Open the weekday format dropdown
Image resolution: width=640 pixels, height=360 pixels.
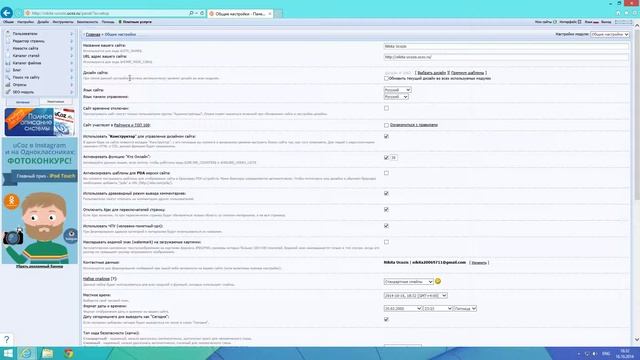pyautogui.click(x=465, y=309)
